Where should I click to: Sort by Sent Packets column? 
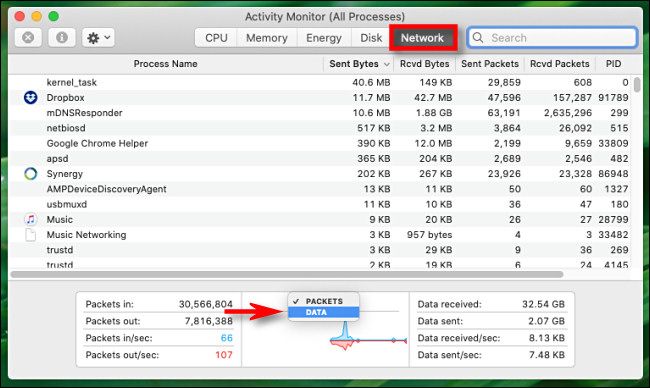490,64
